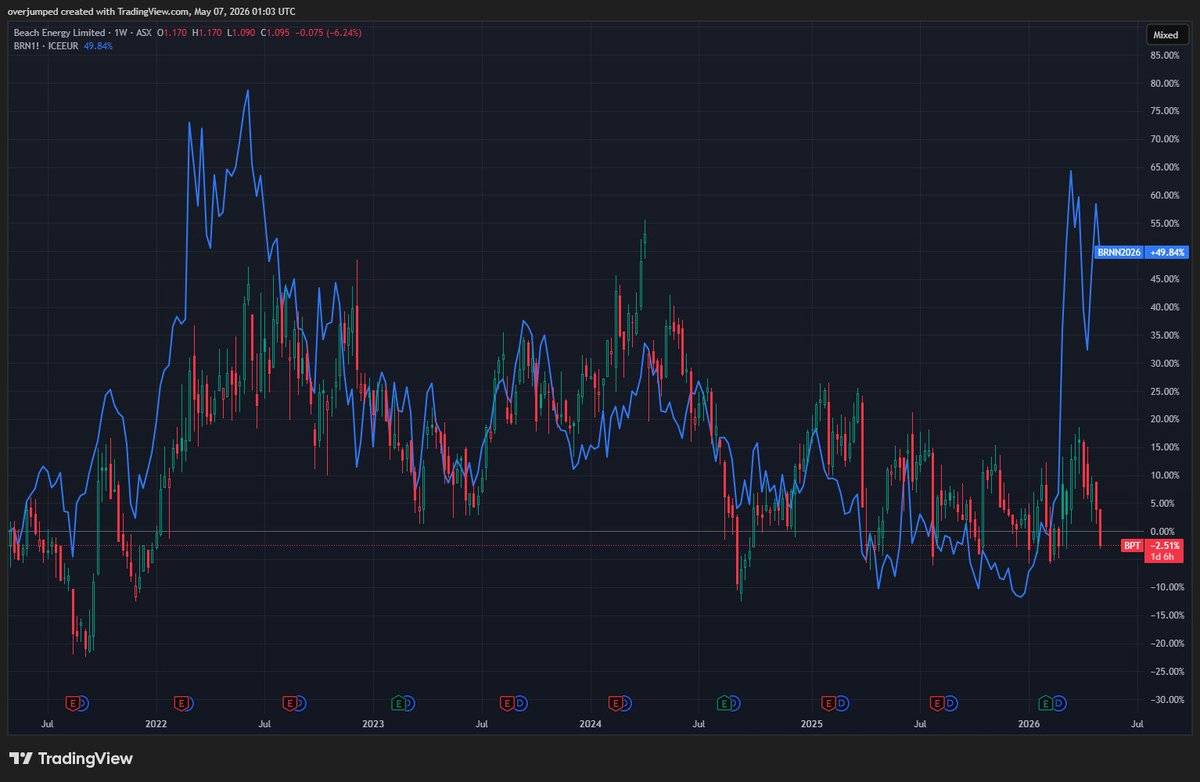1200x782 pixels.
Task: Open the Mixed scale mode button
Action: (x=1166, y=34)
